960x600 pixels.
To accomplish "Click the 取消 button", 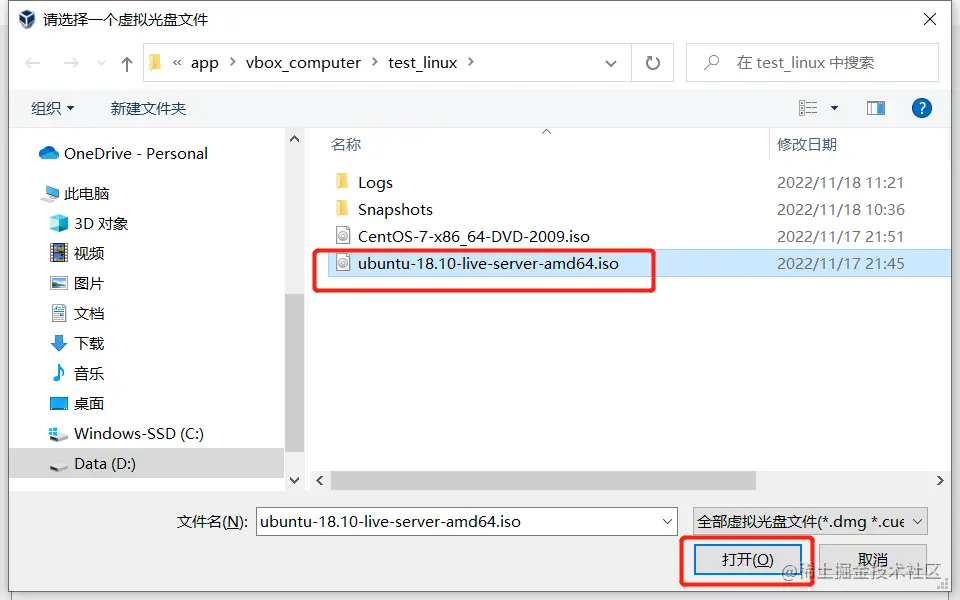I will point(872,560).
